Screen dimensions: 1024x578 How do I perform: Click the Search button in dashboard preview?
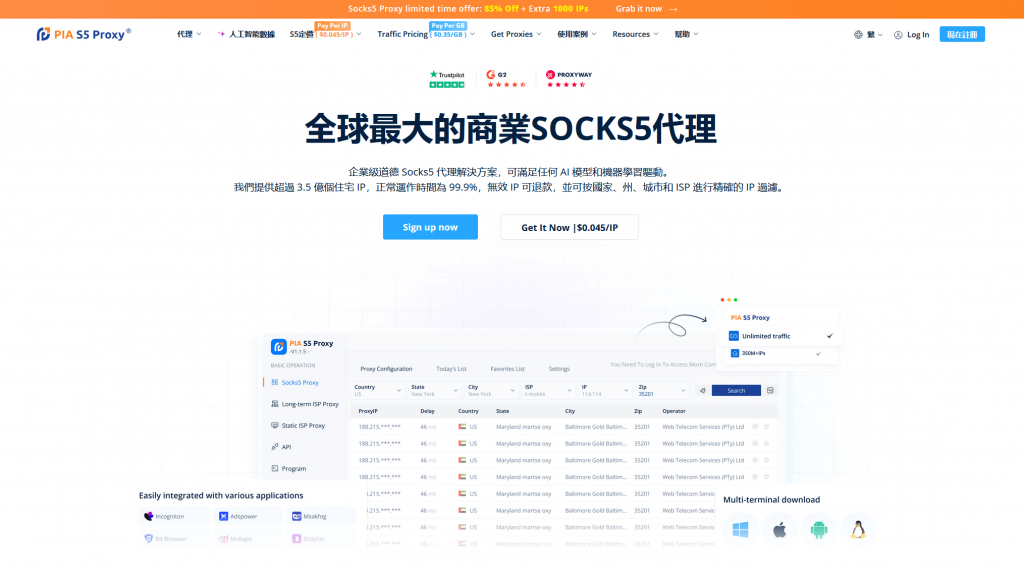coord(736,391)
